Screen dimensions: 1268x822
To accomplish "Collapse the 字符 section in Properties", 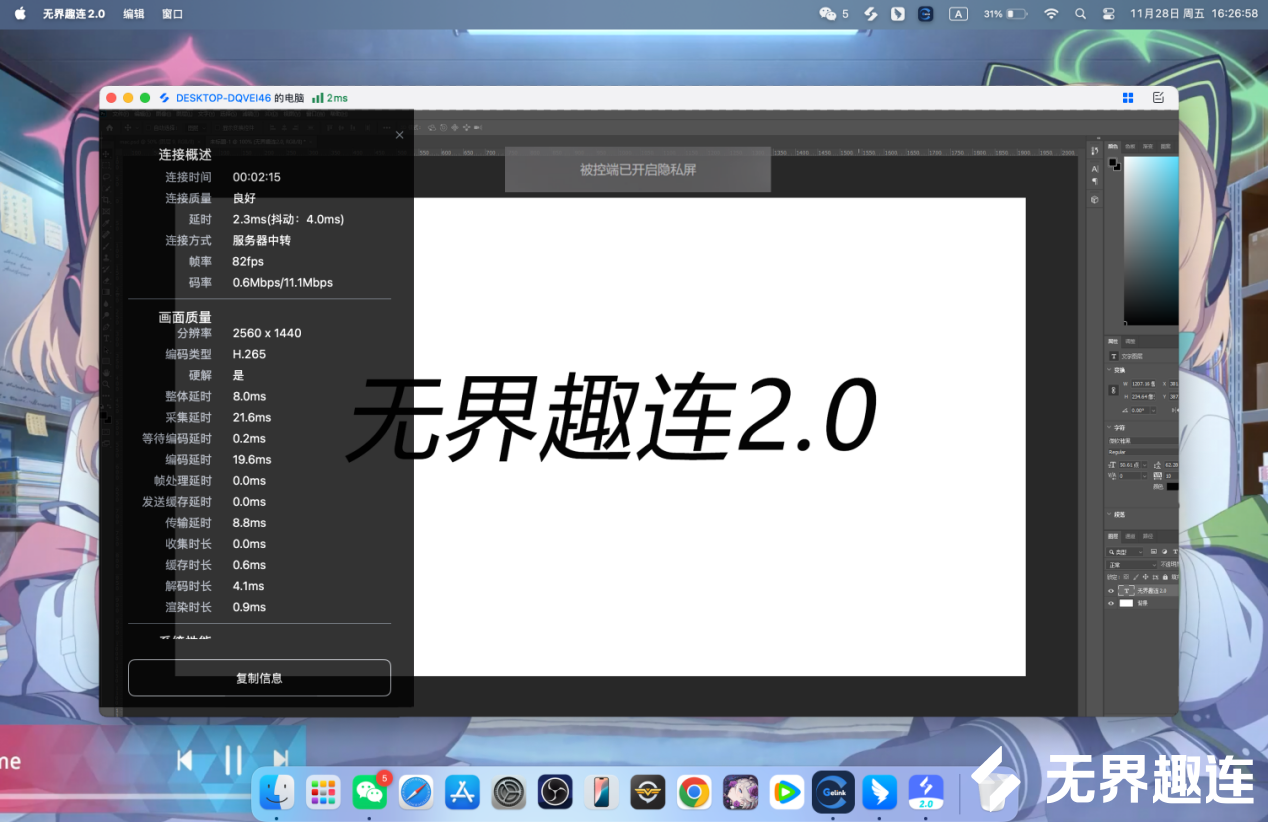I will pos(1110,428).
